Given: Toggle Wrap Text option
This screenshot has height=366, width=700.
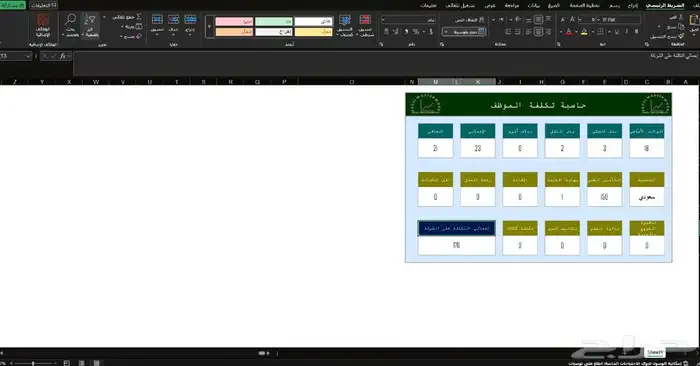Looking at the screenshot, I should pos(469,20).
